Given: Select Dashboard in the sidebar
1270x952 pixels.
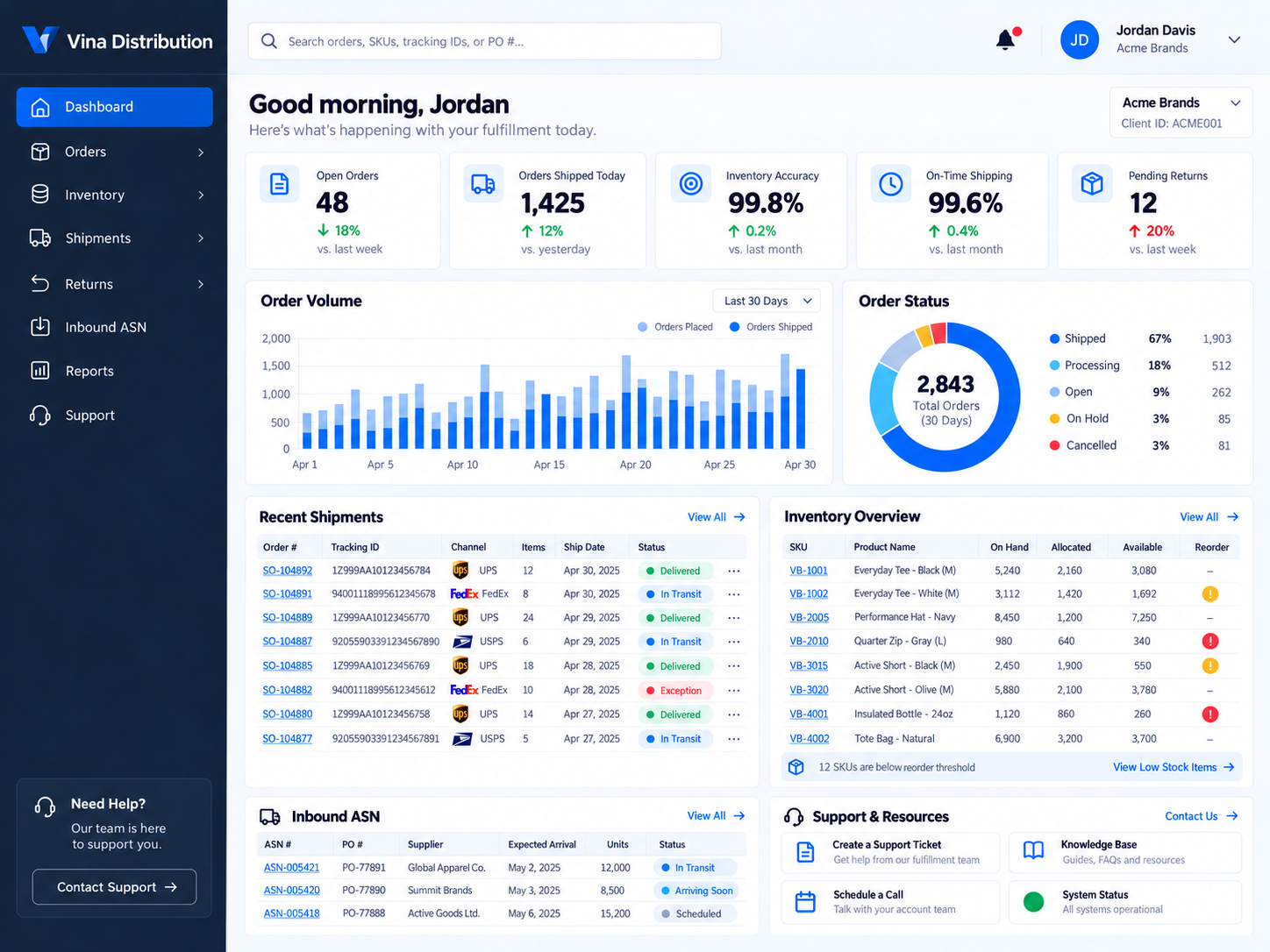Looking at the screenshot, I should coord(114,107).
